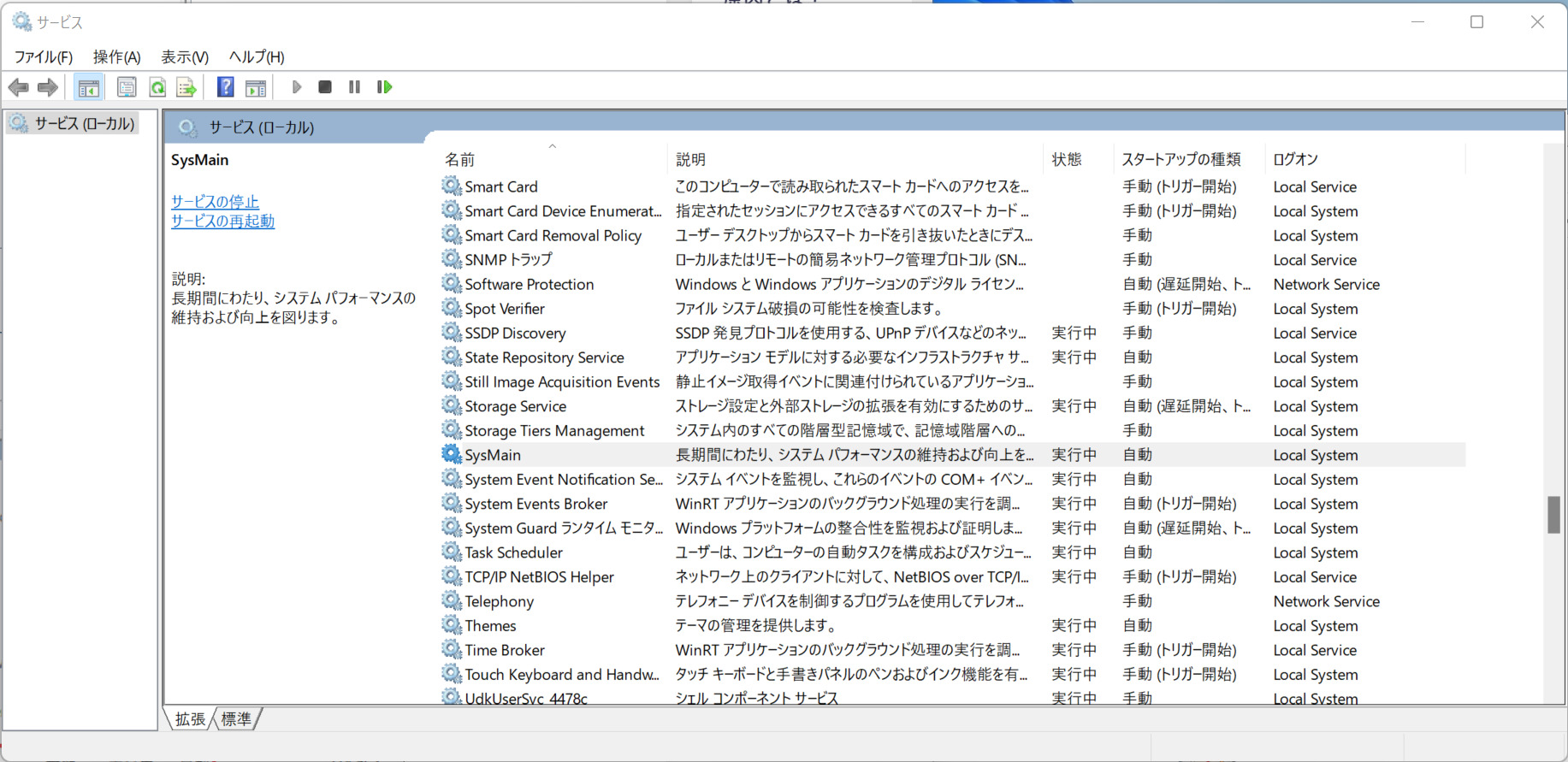
Task: Toggle the console tree pane icon
Action: pyautogui.click(x=88, y=87)
